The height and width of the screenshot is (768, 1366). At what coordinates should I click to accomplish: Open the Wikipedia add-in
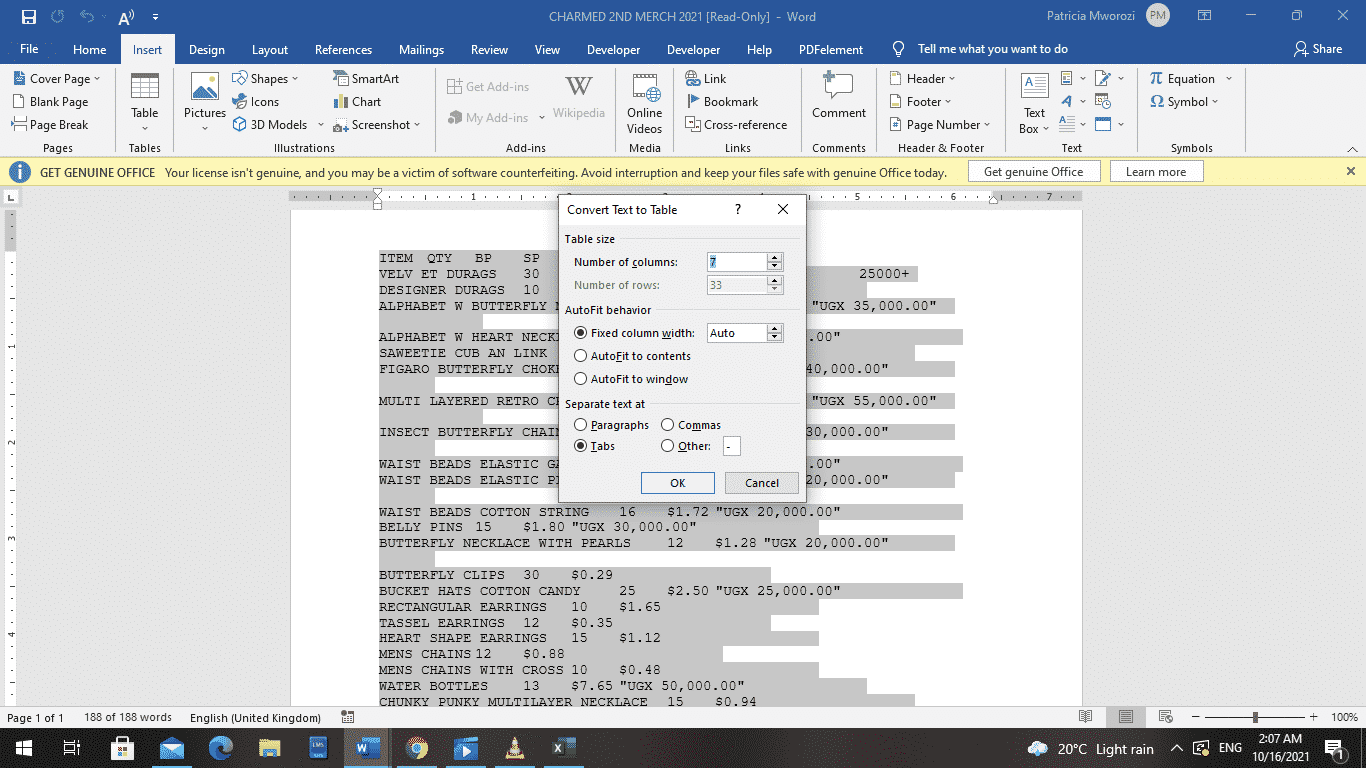point(579,100)
